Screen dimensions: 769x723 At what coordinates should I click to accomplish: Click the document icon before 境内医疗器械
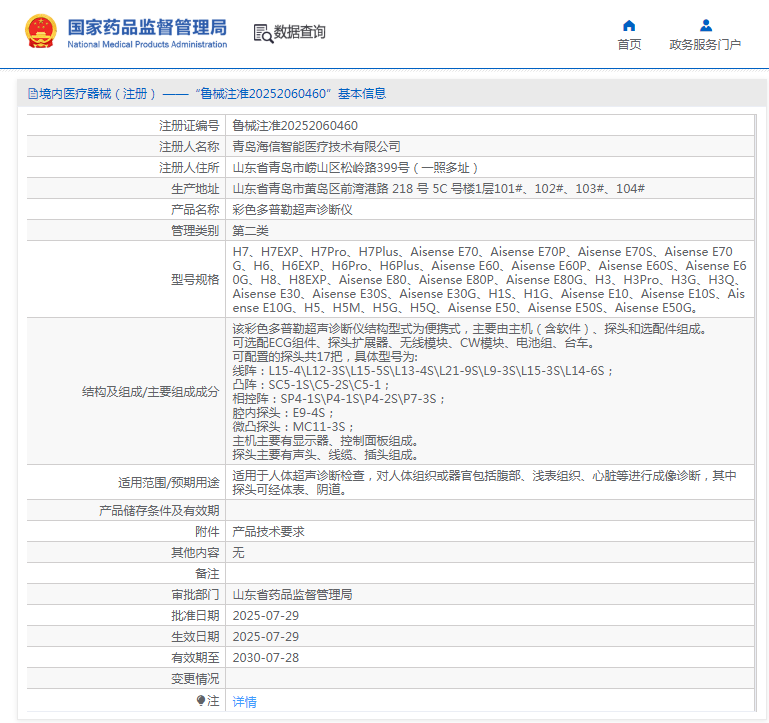(33, 94)
